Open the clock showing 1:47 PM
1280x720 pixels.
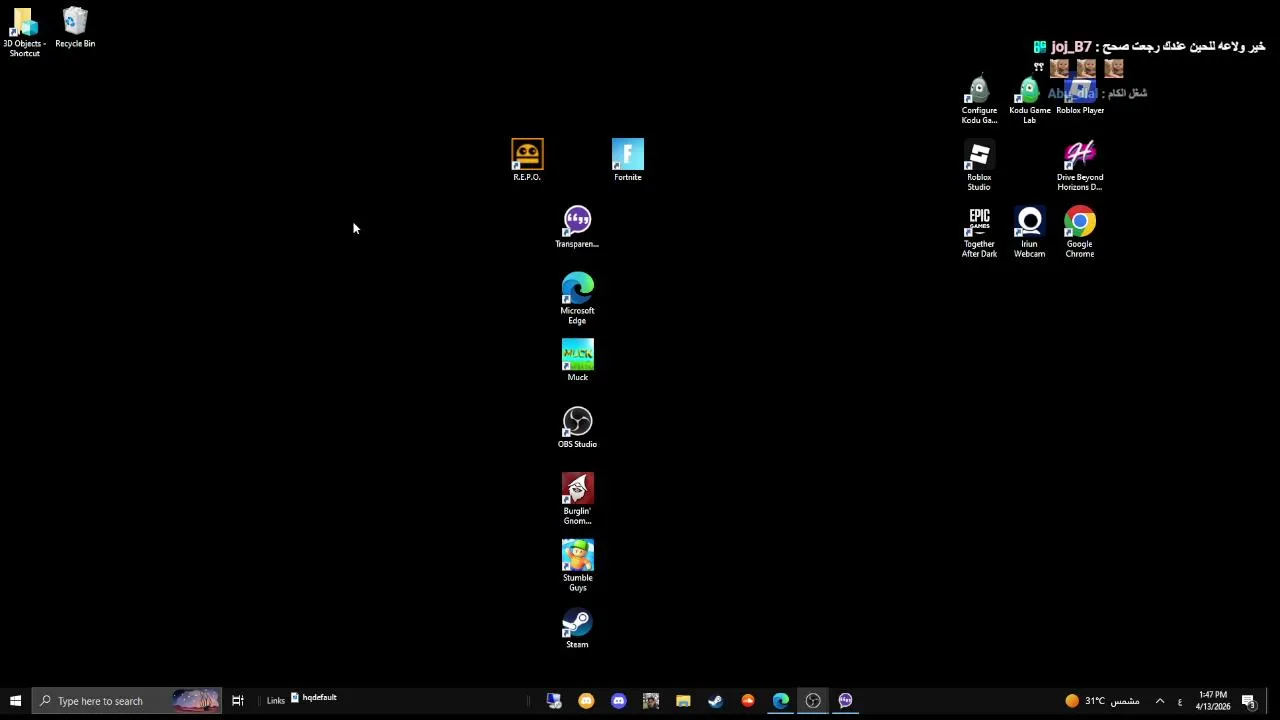coord(1212,701)
